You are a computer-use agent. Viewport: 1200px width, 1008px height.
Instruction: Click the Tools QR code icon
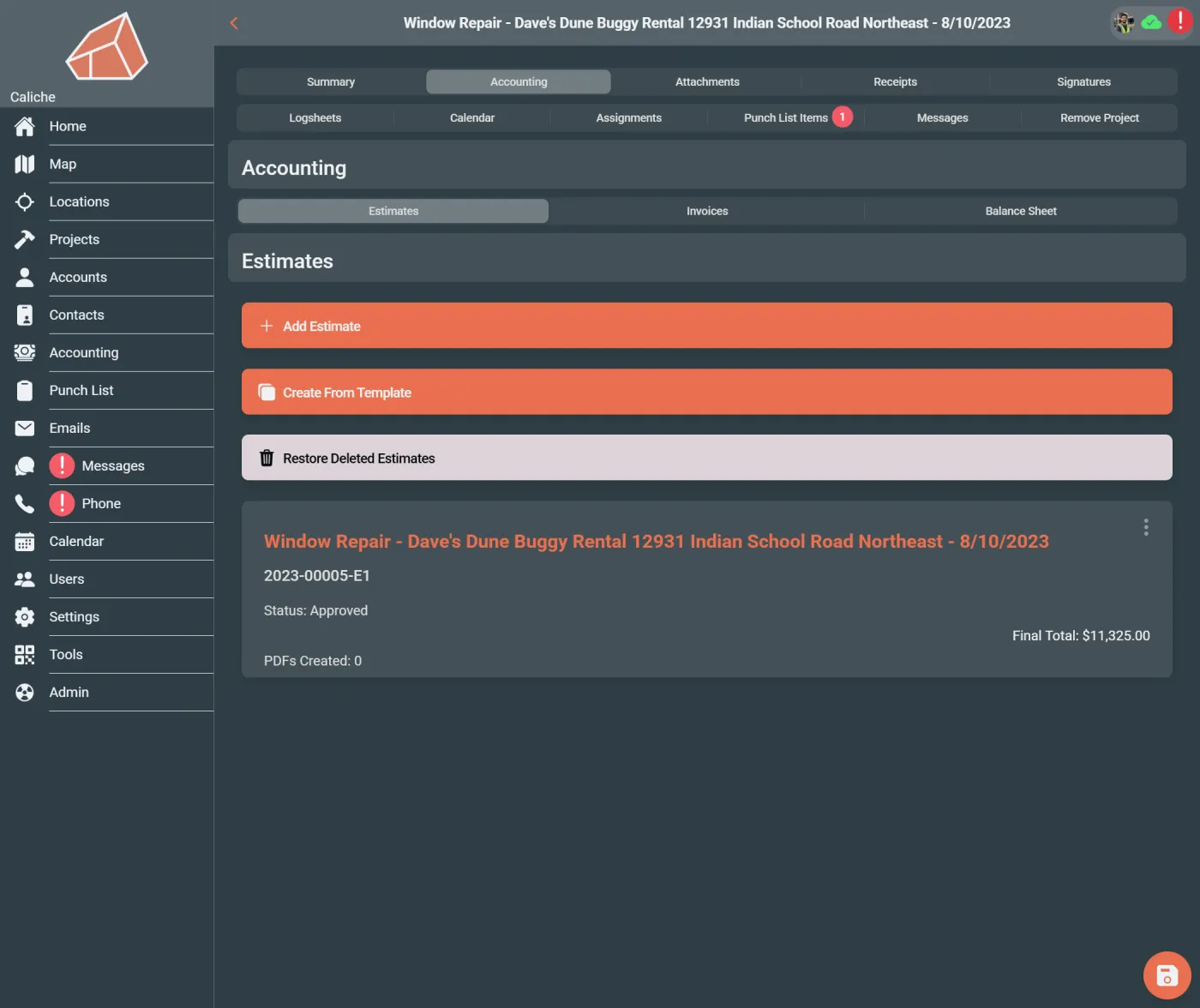click(x=25, y=654)
